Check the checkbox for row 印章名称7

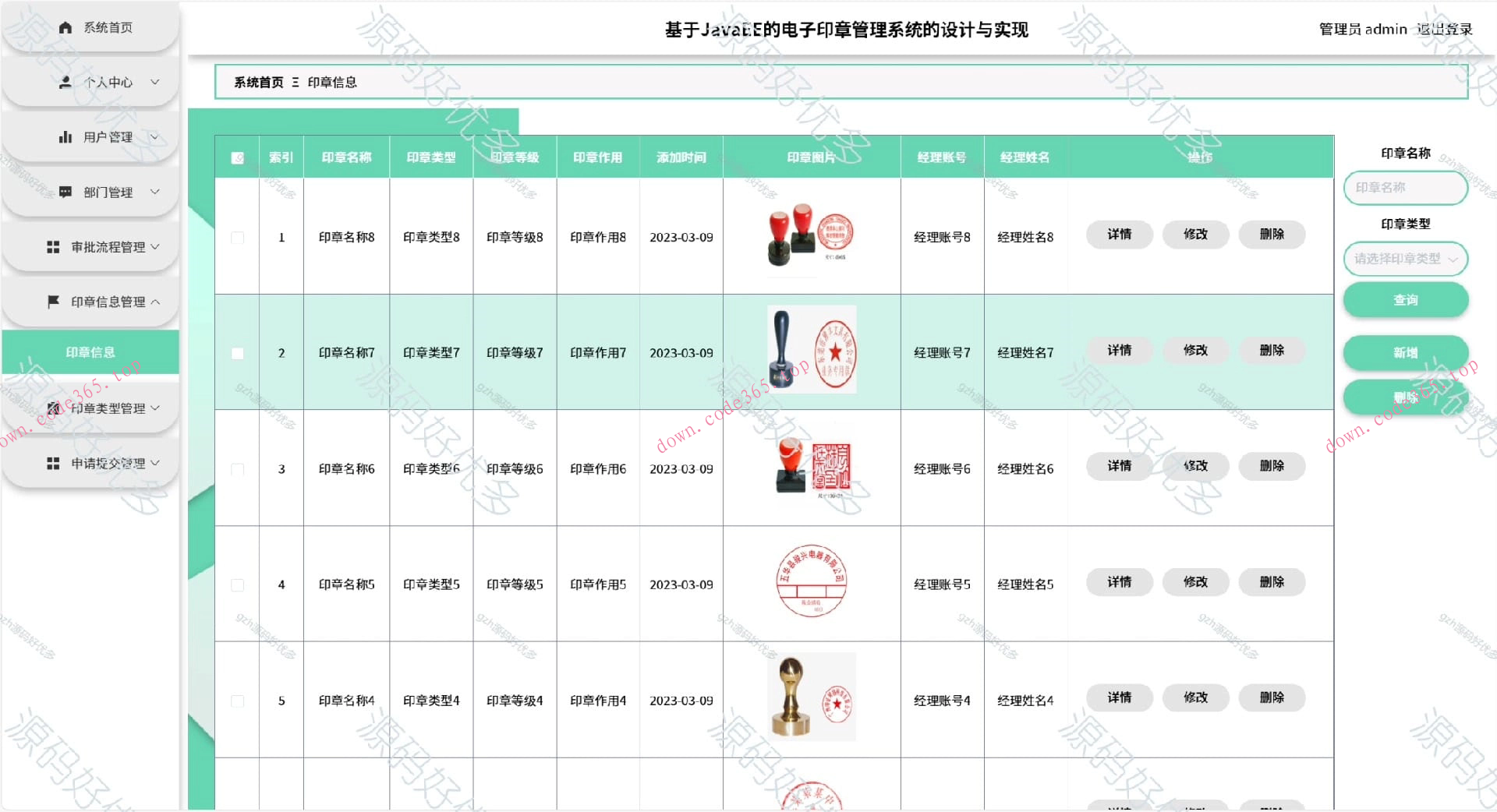[x=237, y=353]
